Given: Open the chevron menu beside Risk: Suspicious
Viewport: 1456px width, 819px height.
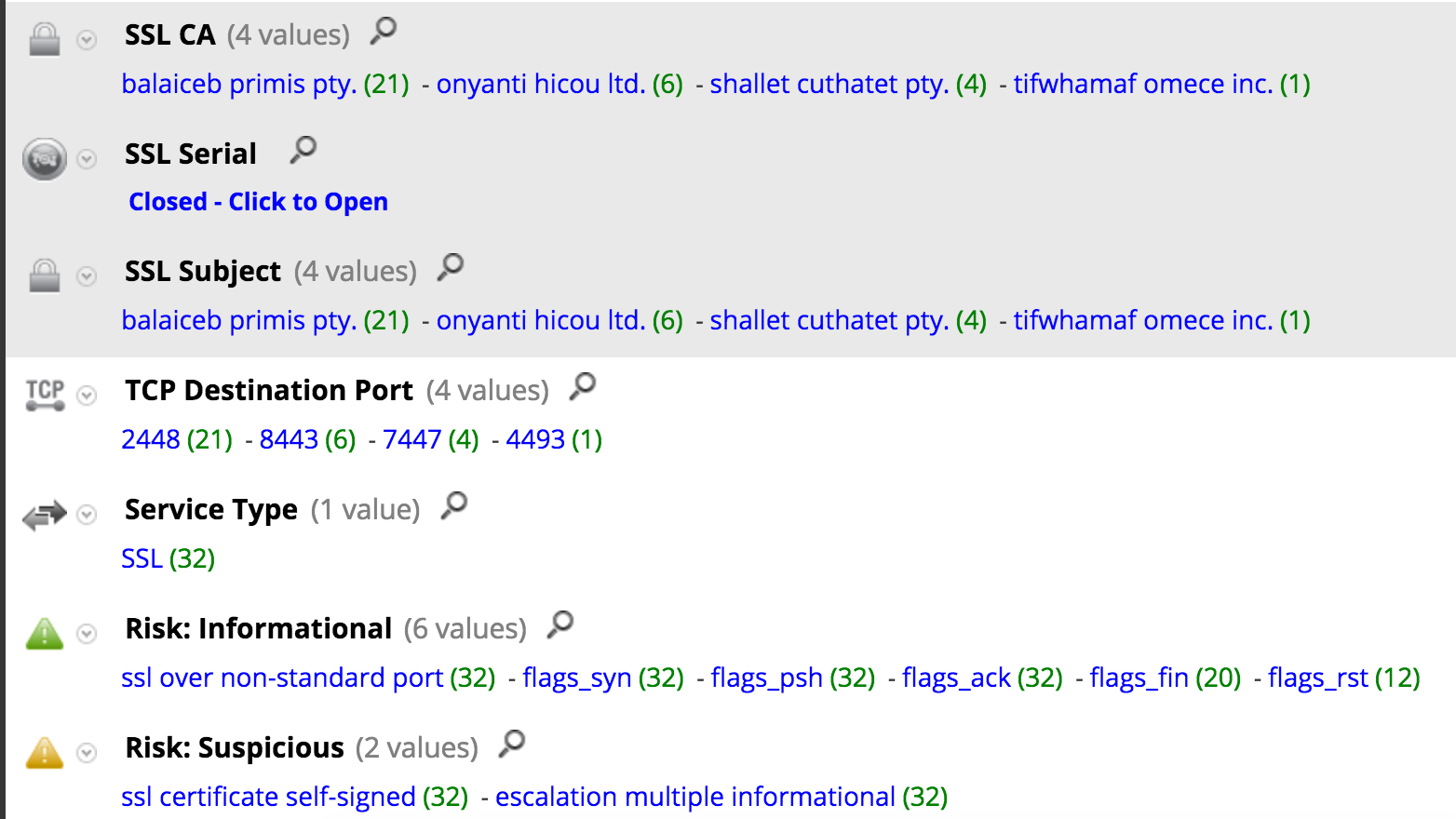Looking at the screenshot, I should coord(87,752).
